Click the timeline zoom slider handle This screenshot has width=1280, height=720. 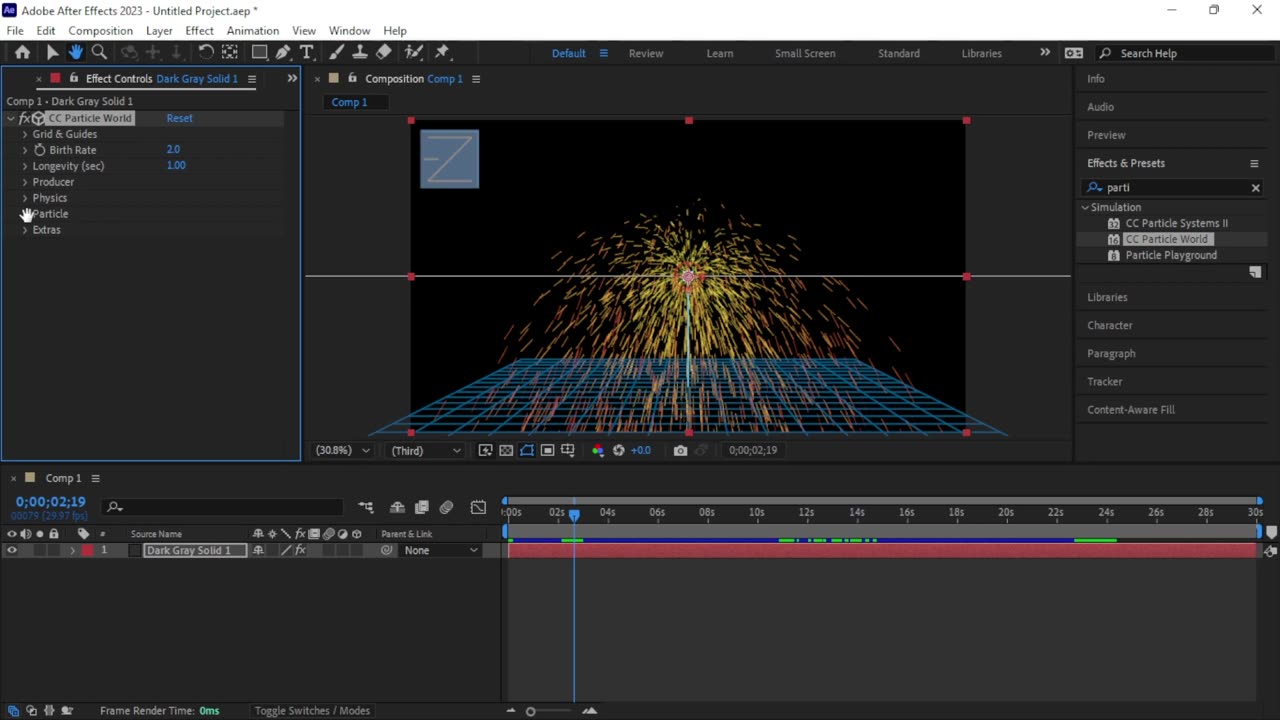[x=531, y=711]
